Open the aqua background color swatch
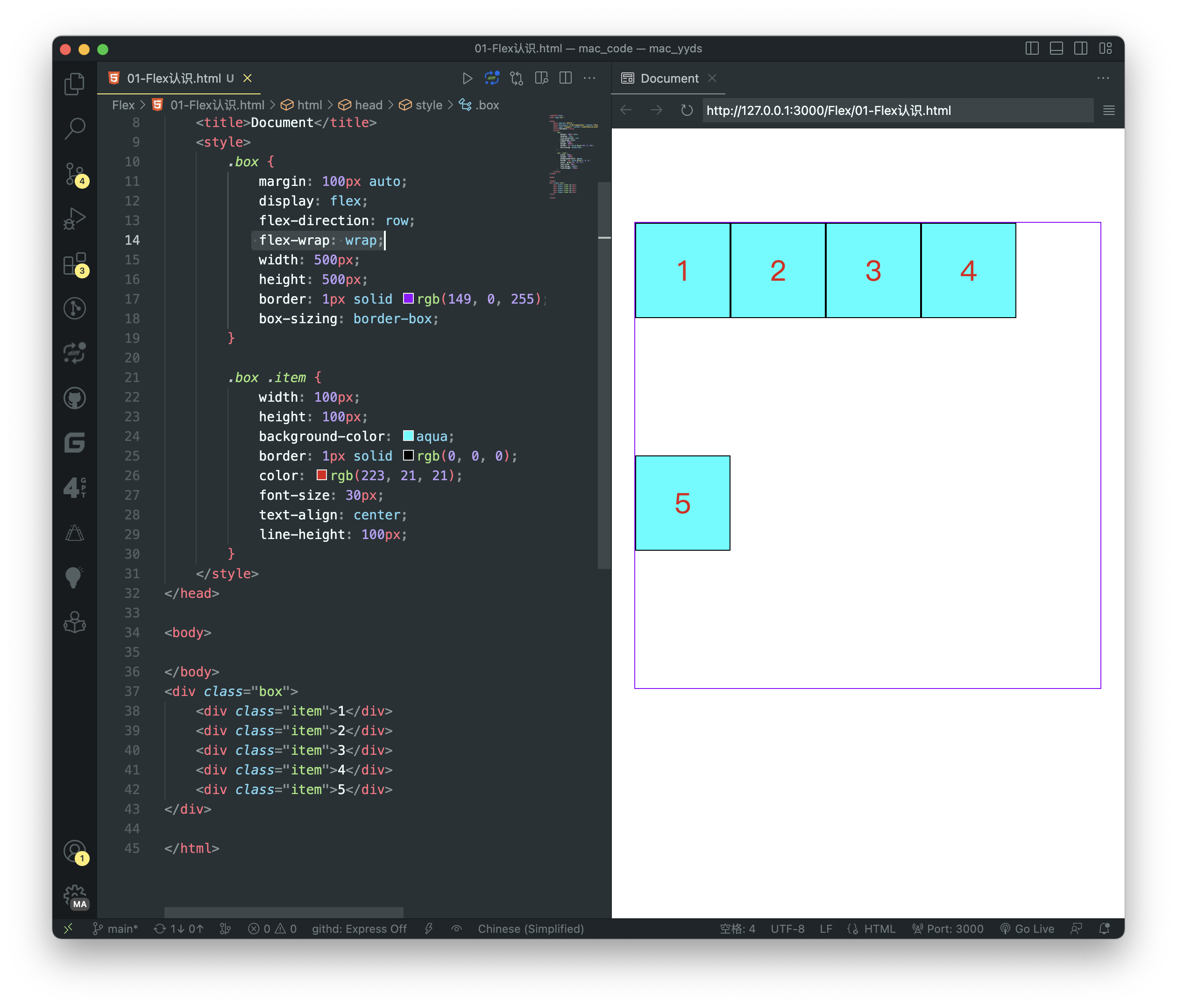Image resolution: width=1177 pixels, height=1008 pixels. (x=408, y=436)
